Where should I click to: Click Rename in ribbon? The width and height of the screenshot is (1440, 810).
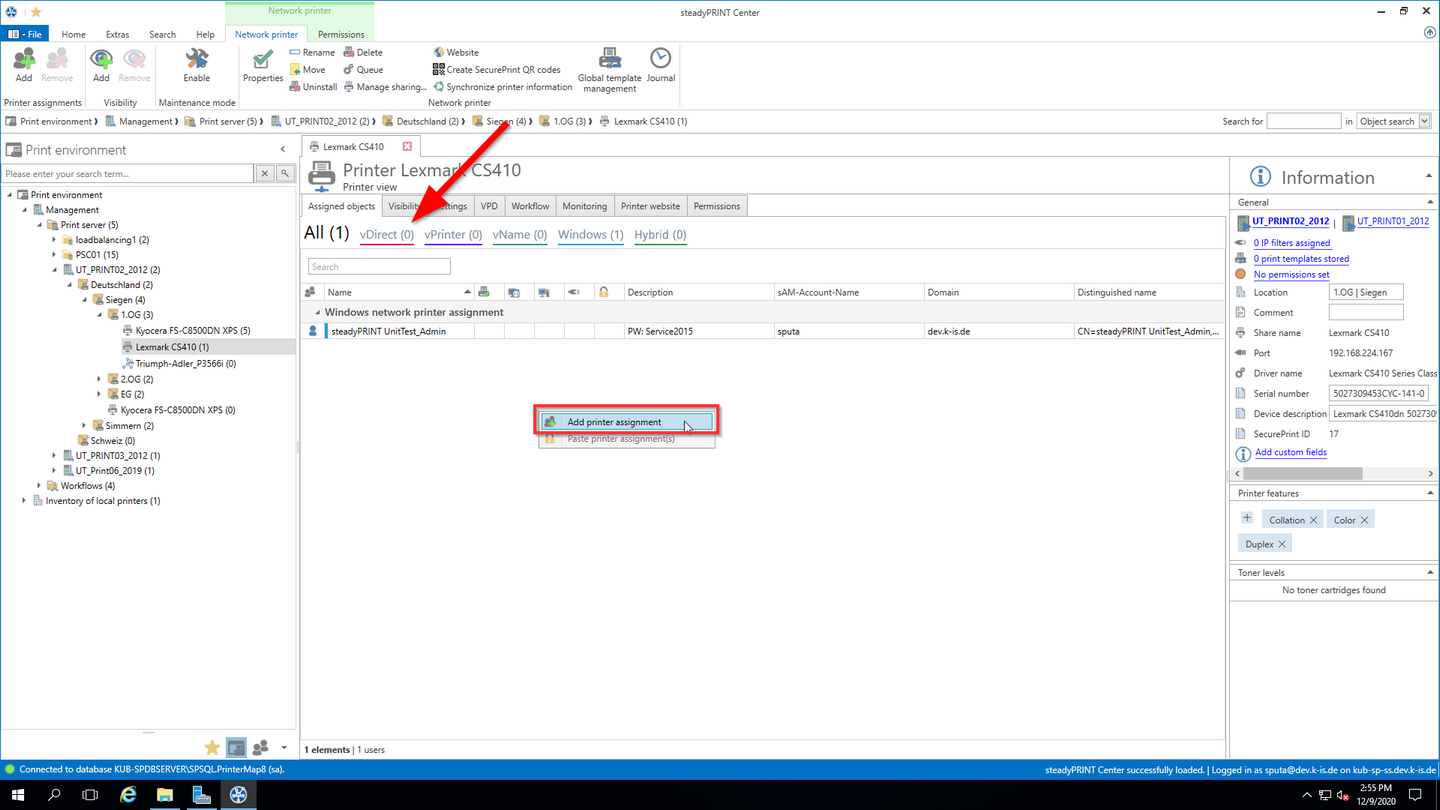[312, 52]
